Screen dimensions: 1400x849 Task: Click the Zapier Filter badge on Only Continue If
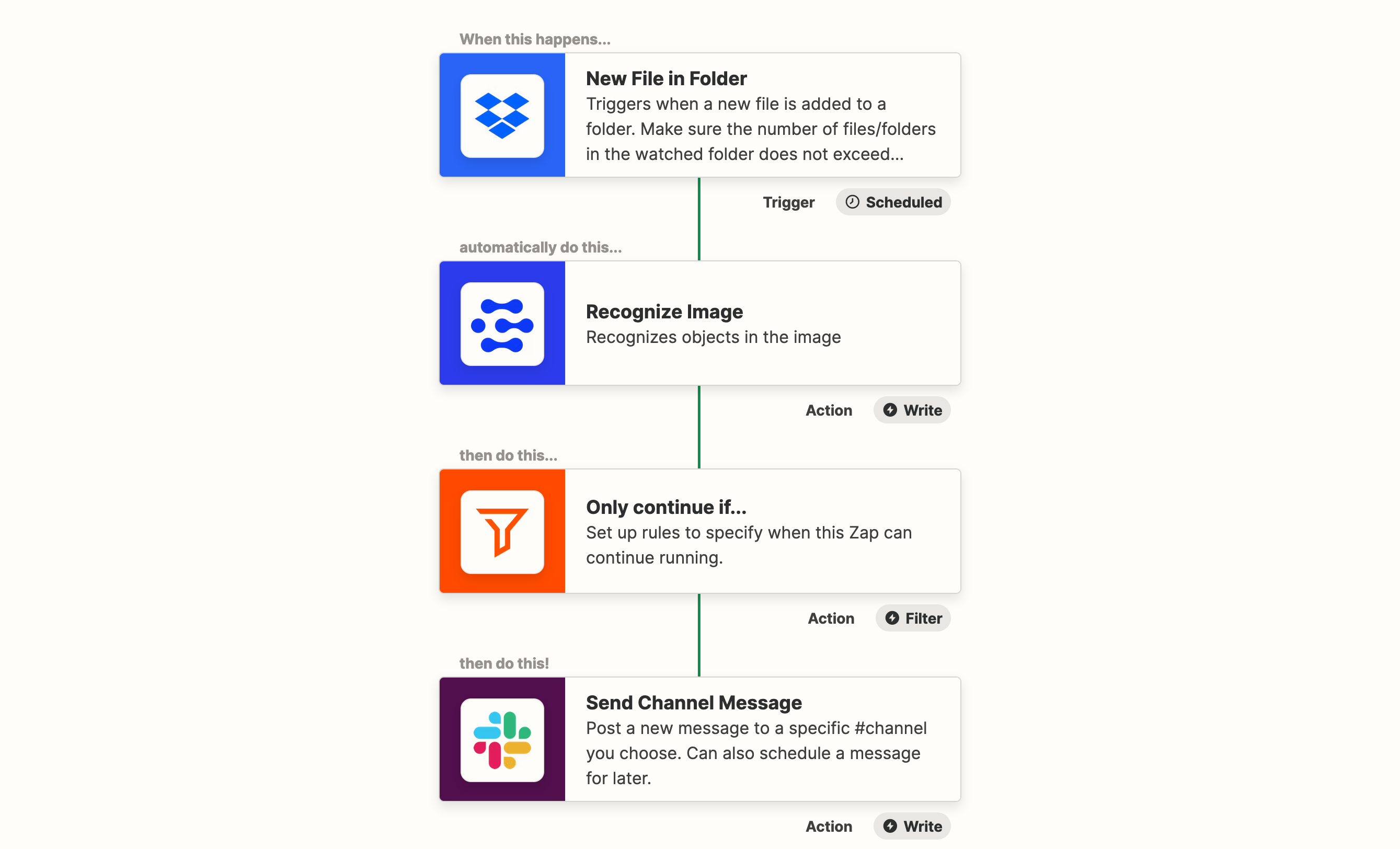911,618
